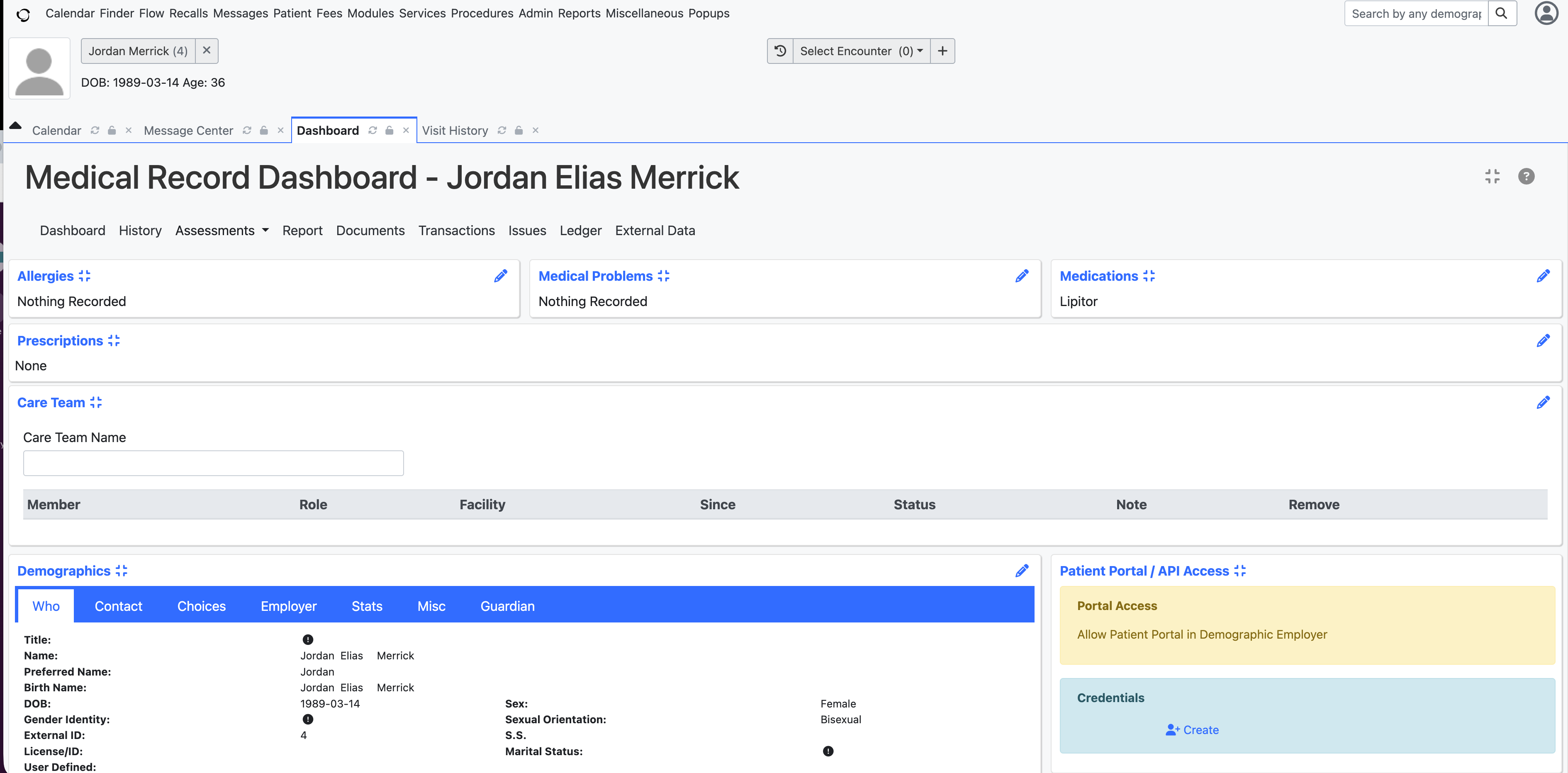Open the Allergies edit pencil
The image size is (1568, 773).
[x=501, y=276]
